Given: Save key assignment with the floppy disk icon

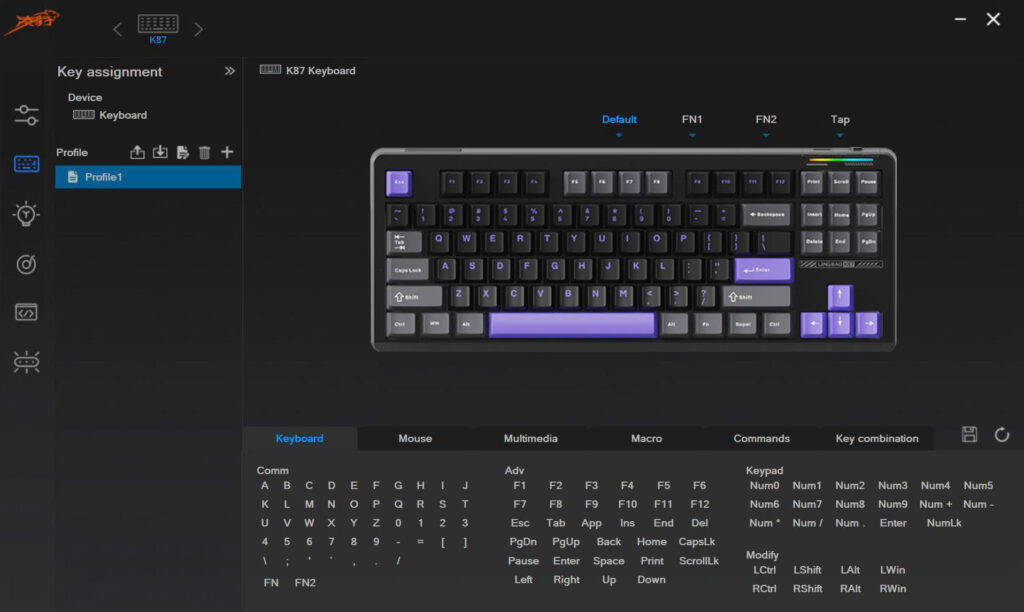Looking at the screenshot, I should pos(969,434).
